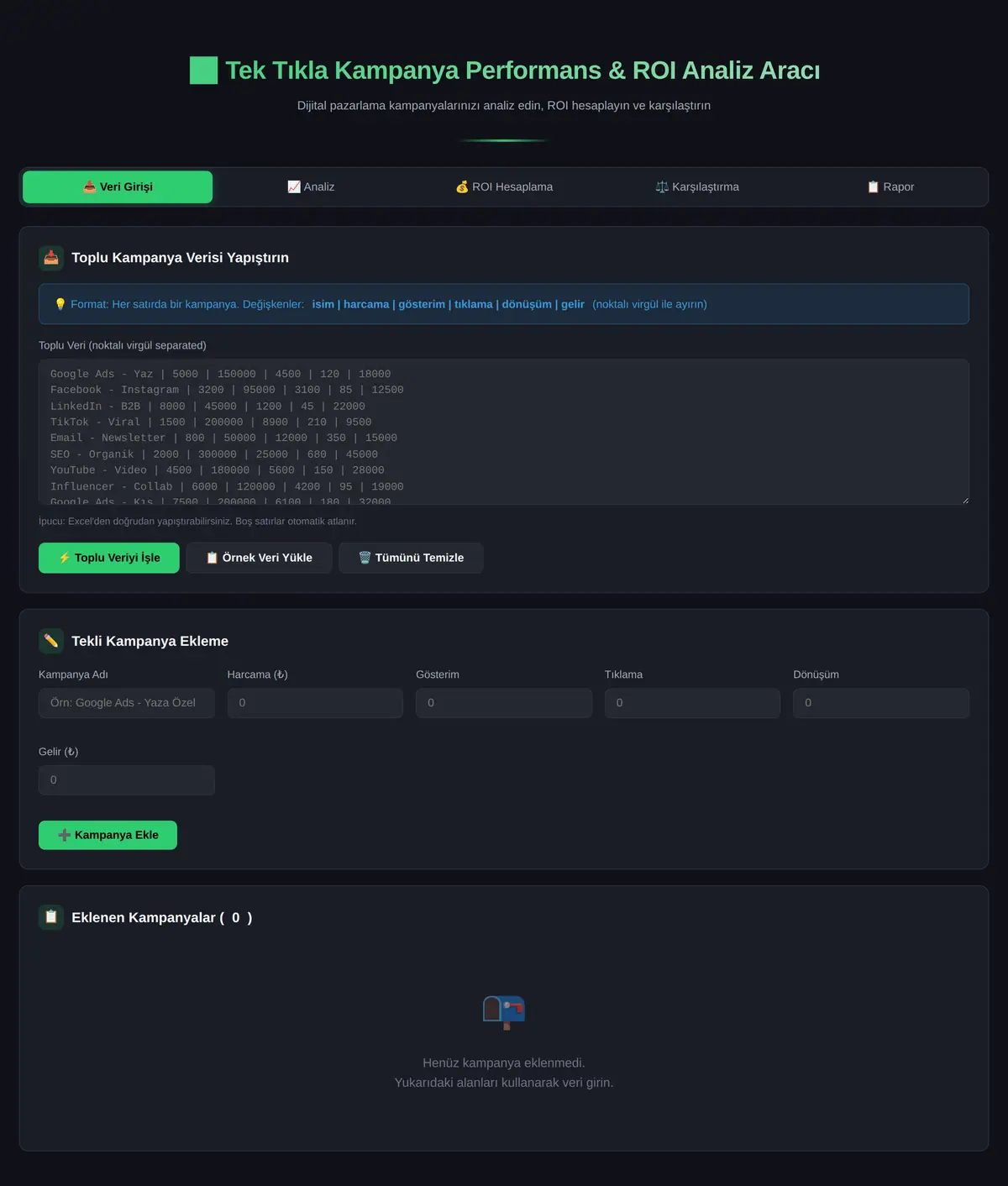Image resolution: width=1008 pixels, height=1186 pixels.
Task: Click the clipboard icon beside Eklenen Kampanyalar
Action: click(51, 917)
